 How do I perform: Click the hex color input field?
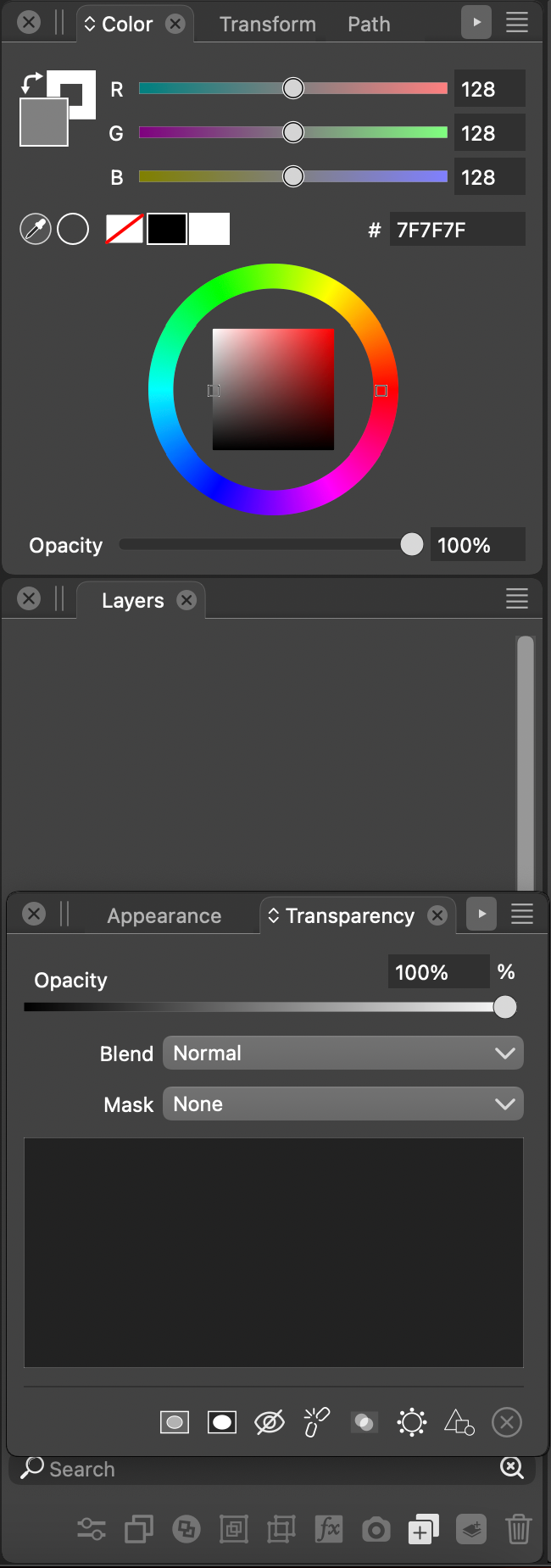[x=457, y=230]
